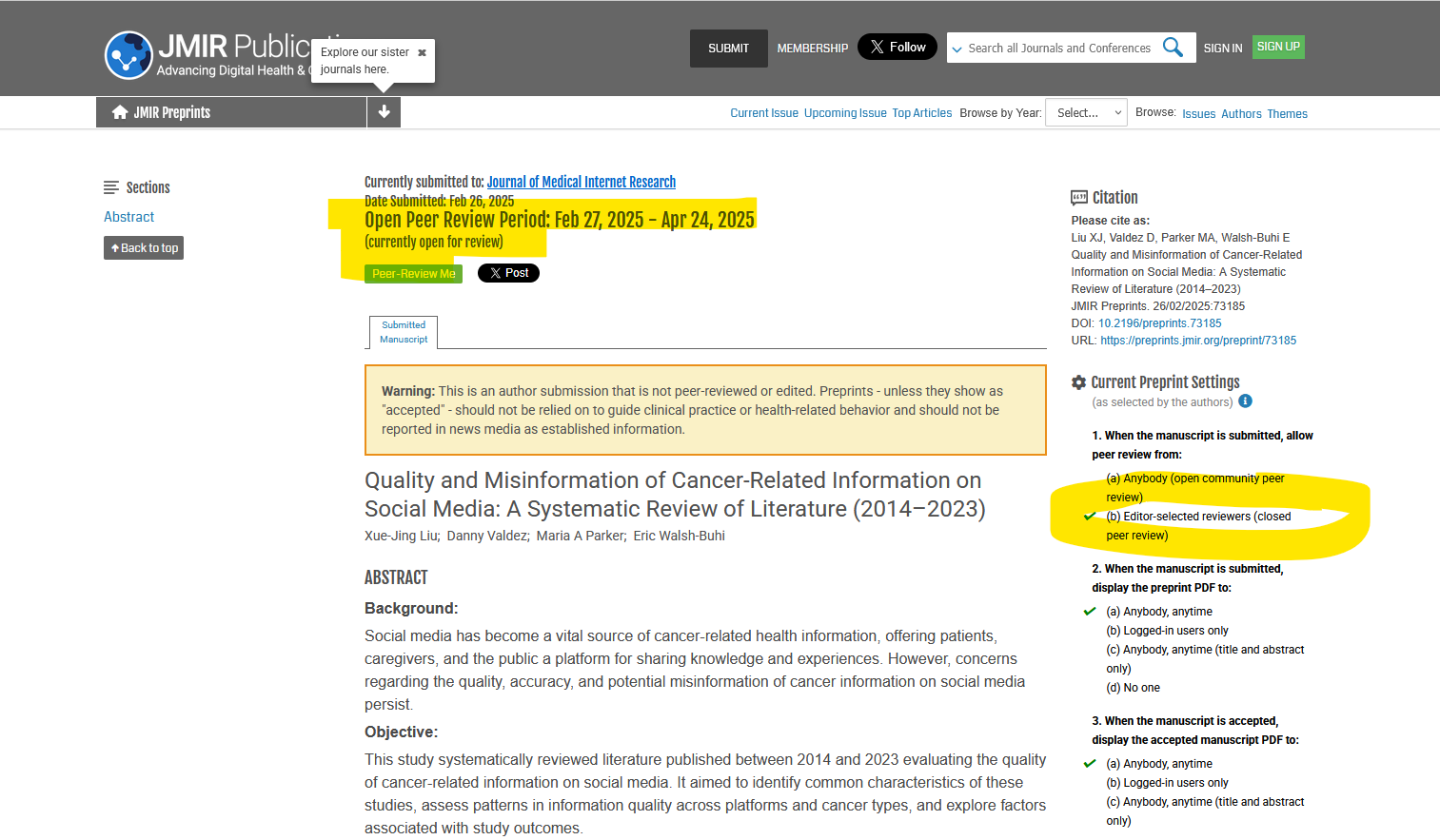Open the Top Articles link
Screen dimensions: 1440x840
coord(922,113)
